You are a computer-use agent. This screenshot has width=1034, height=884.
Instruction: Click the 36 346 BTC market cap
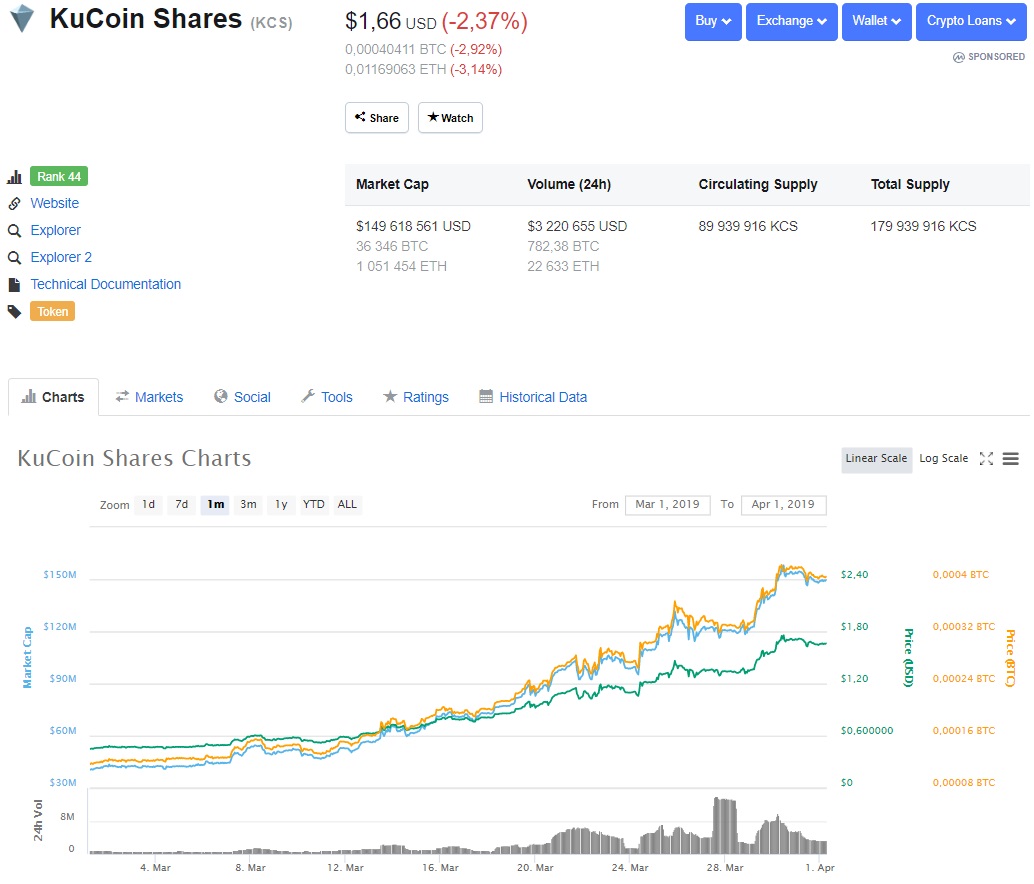pos(392,247)
